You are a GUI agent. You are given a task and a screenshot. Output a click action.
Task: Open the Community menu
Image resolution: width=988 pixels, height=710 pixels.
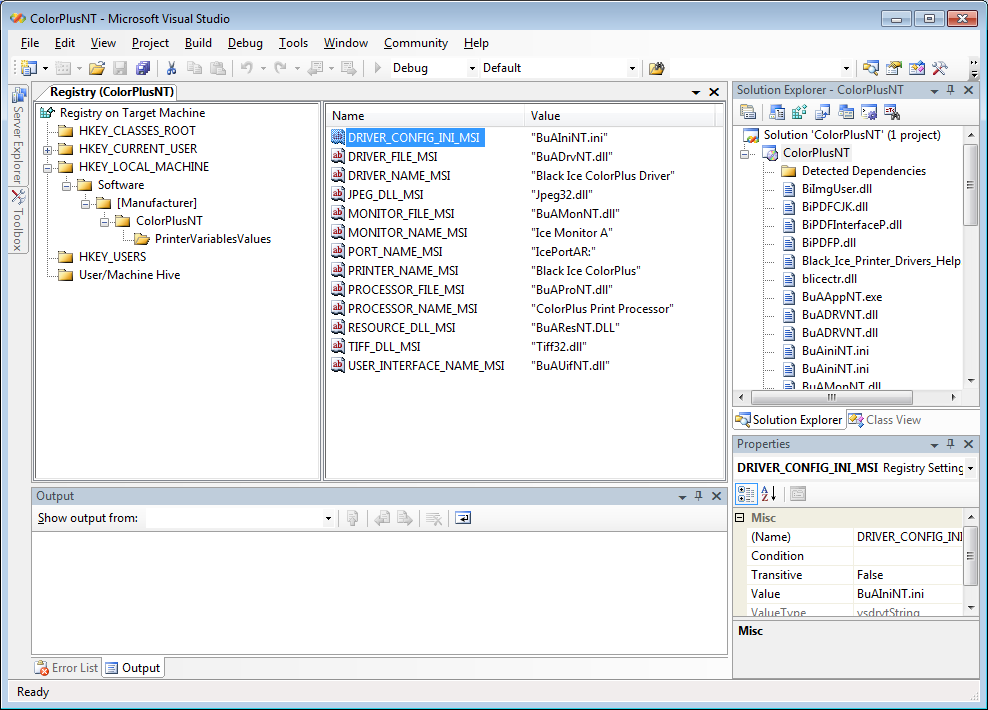416,43
